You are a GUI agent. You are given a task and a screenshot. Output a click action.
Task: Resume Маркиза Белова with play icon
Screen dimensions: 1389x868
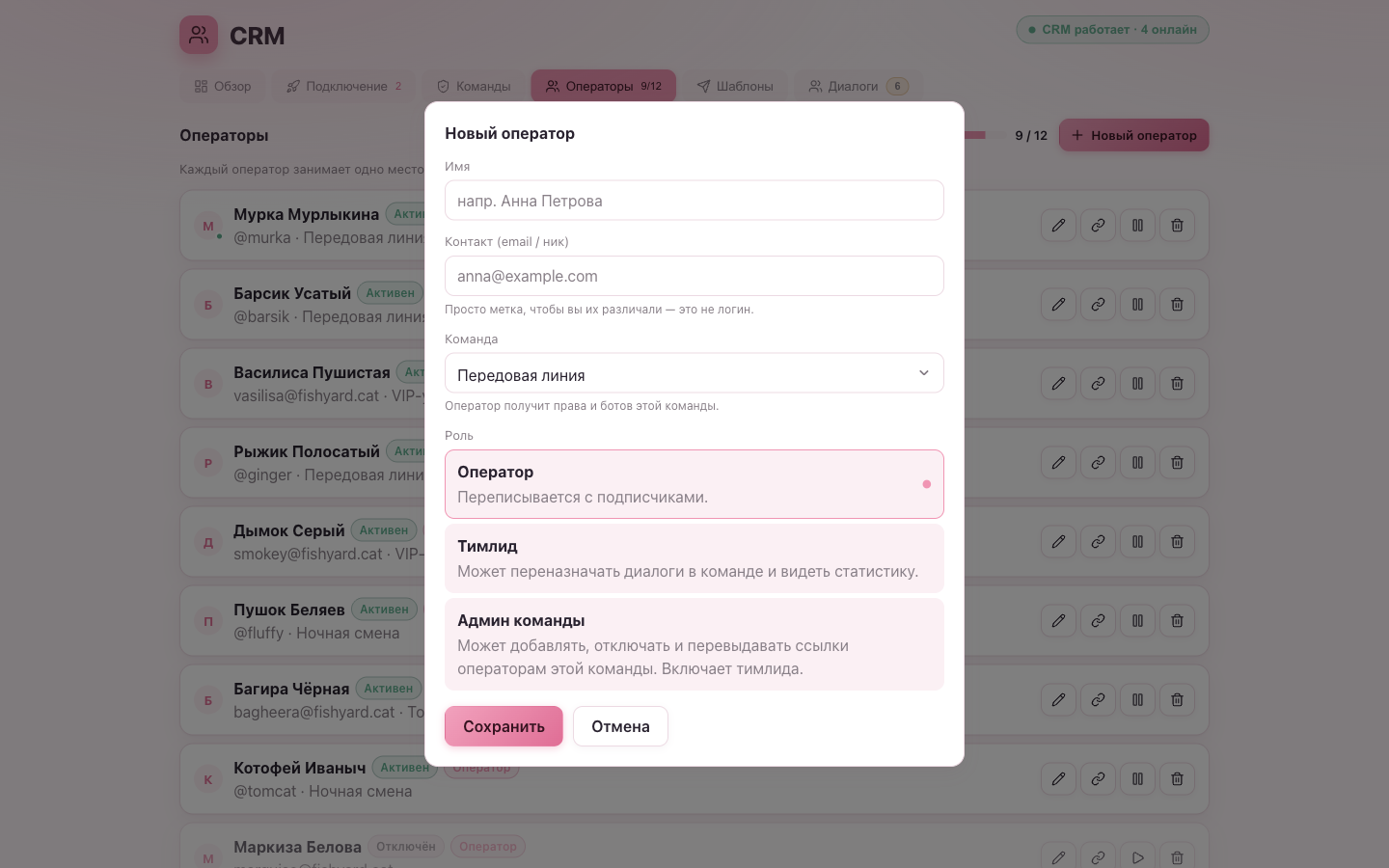pyautogui.click(x=1137, y=856)
